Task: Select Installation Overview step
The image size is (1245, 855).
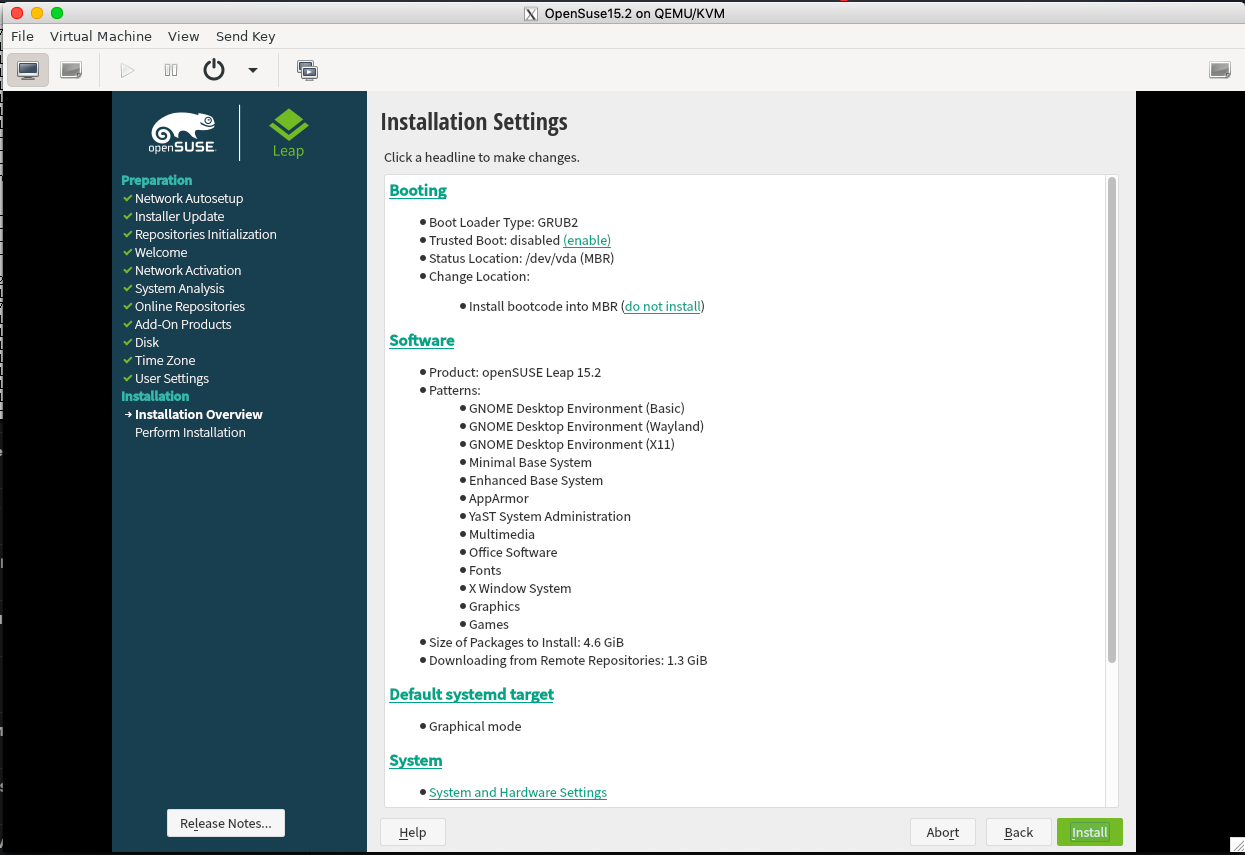Action: point(199,414)
